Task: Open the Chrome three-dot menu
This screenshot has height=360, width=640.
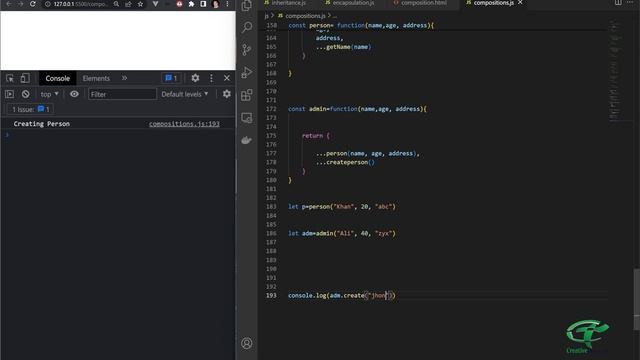Action: (227, 4)
